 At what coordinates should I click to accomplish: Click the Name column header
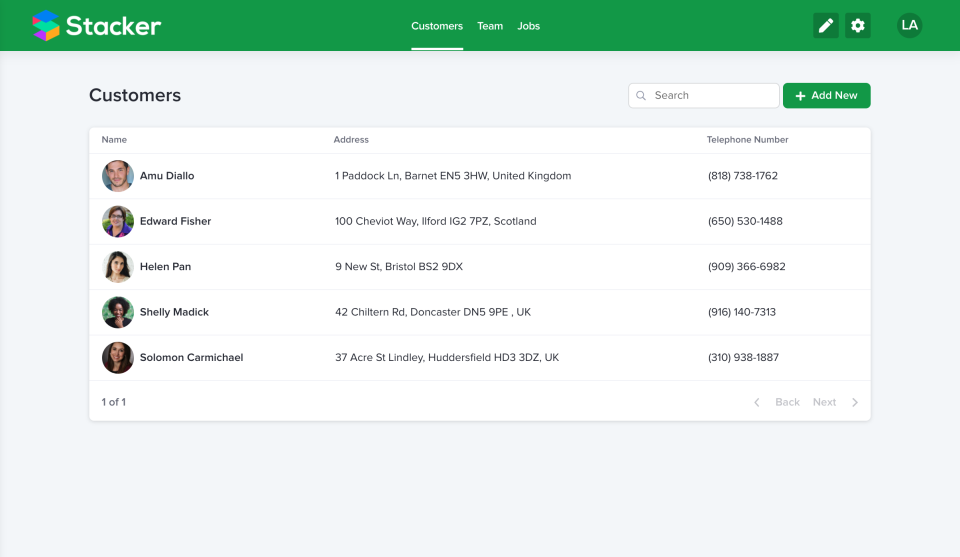pyautogui.click(x=114, y=140)
